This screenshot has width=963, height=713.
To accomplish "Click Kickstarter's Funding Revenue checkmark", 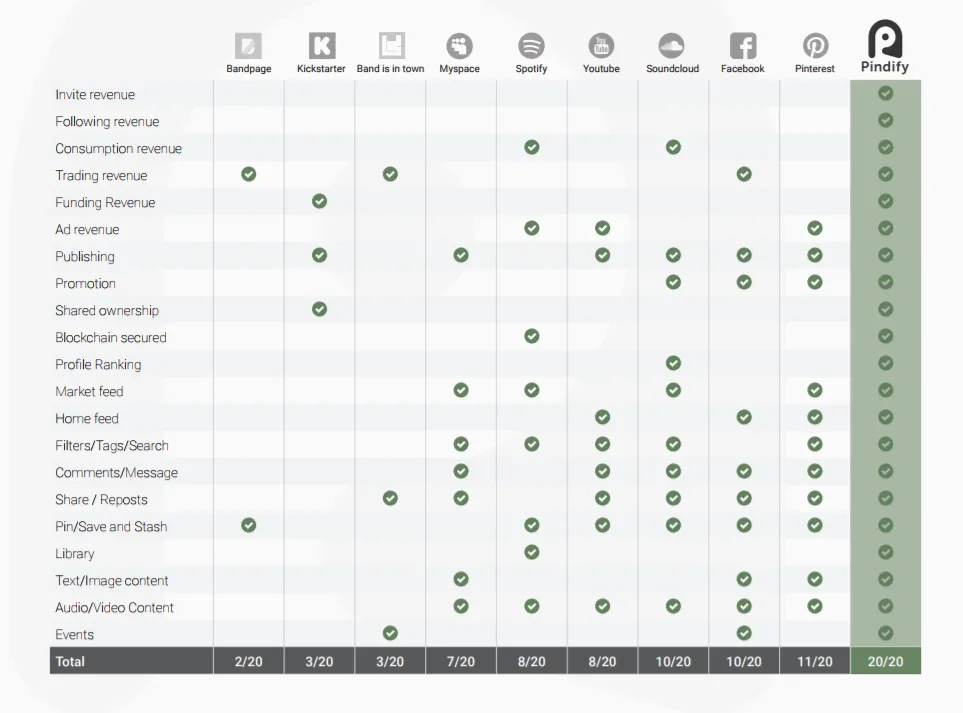I will click(319, 201).
